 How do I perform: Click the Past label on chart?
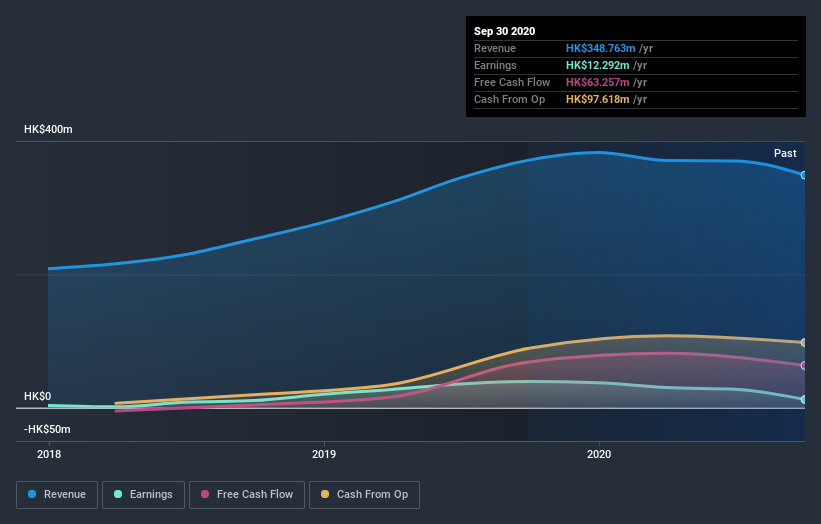click(x=785, y=153)
